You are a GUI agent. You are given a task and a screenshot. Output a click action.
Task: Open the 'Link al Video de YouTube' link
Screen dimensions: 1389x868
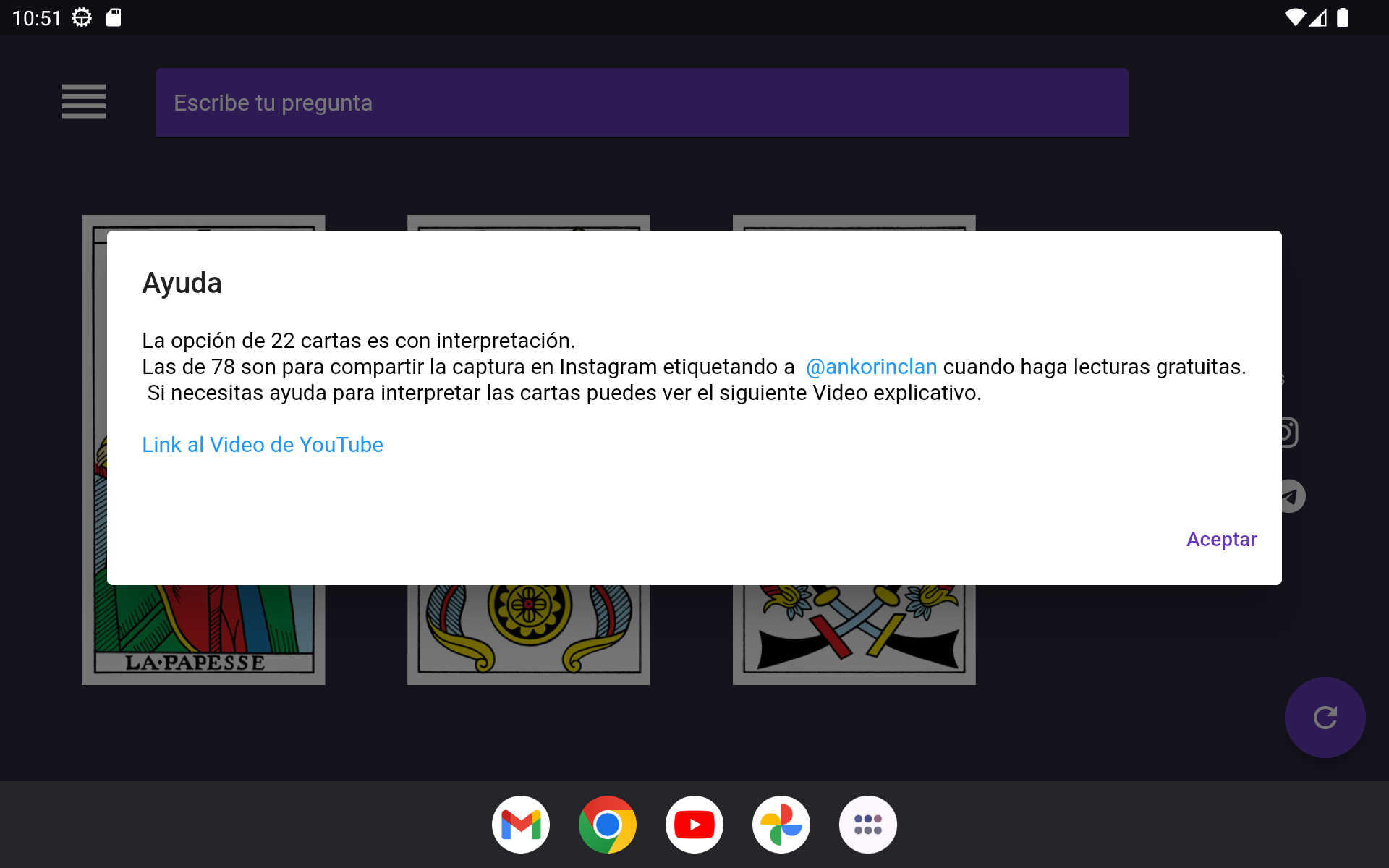pyautogui.click(x=263, y=445)
